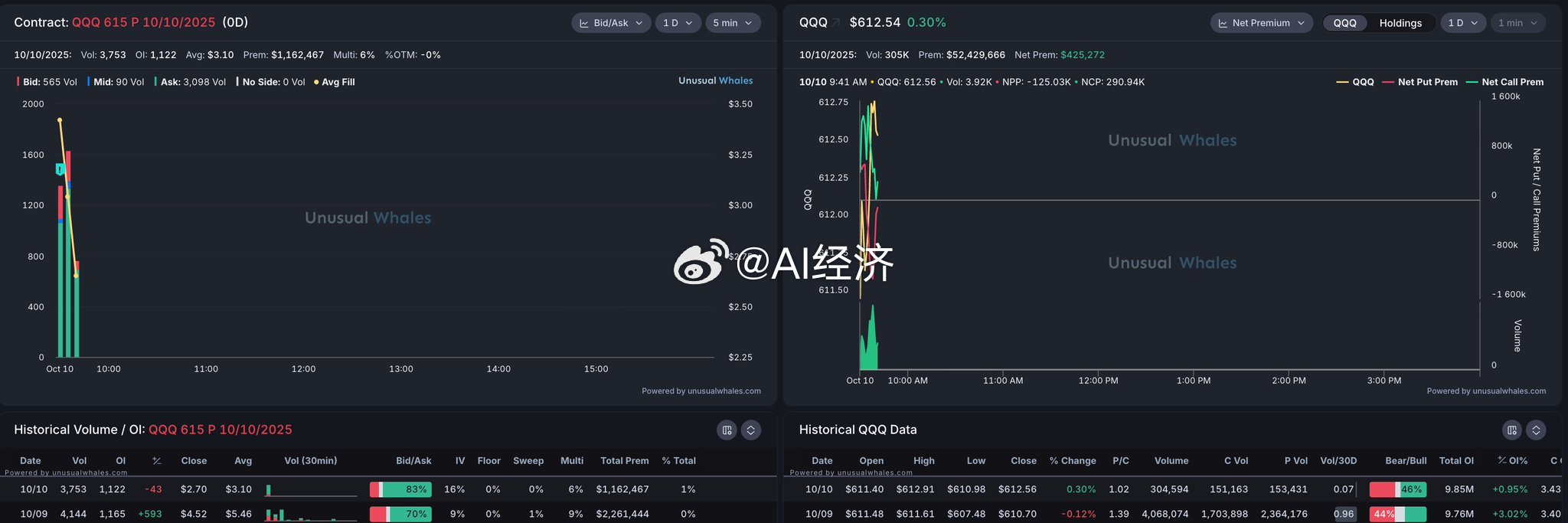Sort QQQ data by Total OI column

pyautogui.click(x=1456, y=461)
